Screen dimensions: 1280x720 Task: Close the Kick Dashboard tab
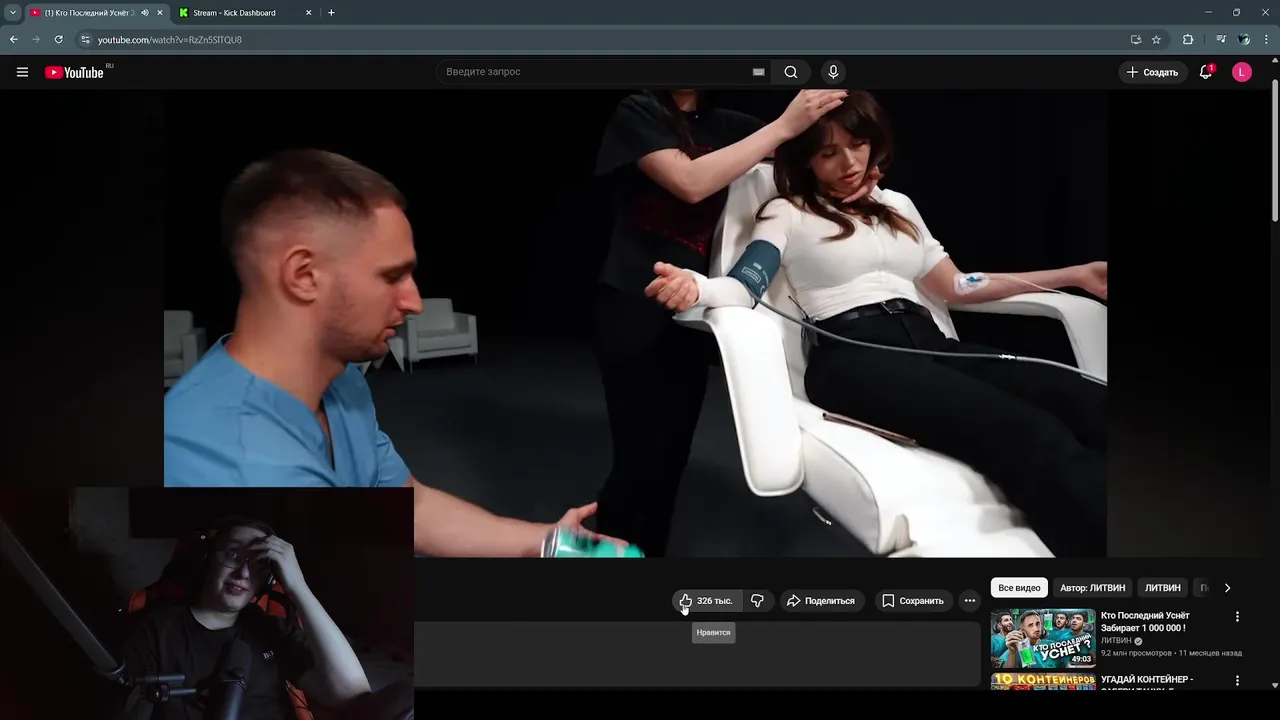308,13
